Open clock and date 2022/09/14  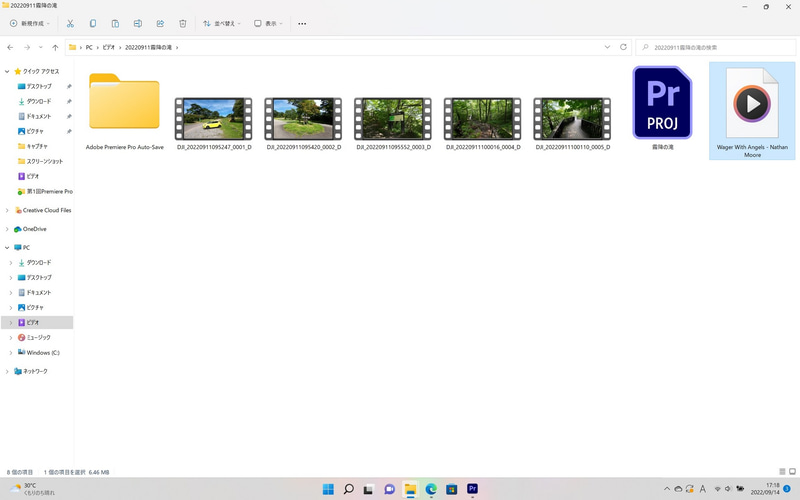(764, 489)
